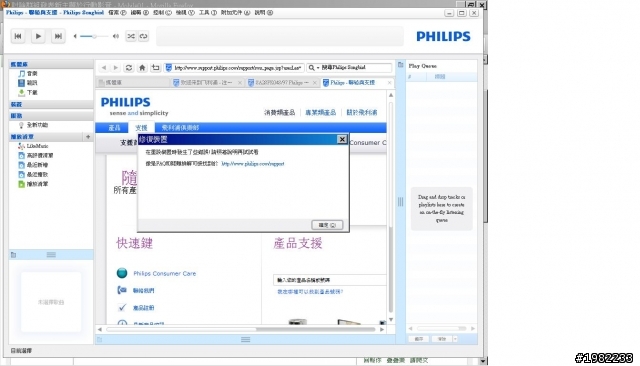Open the third top navigation link

tap(362, 113)
